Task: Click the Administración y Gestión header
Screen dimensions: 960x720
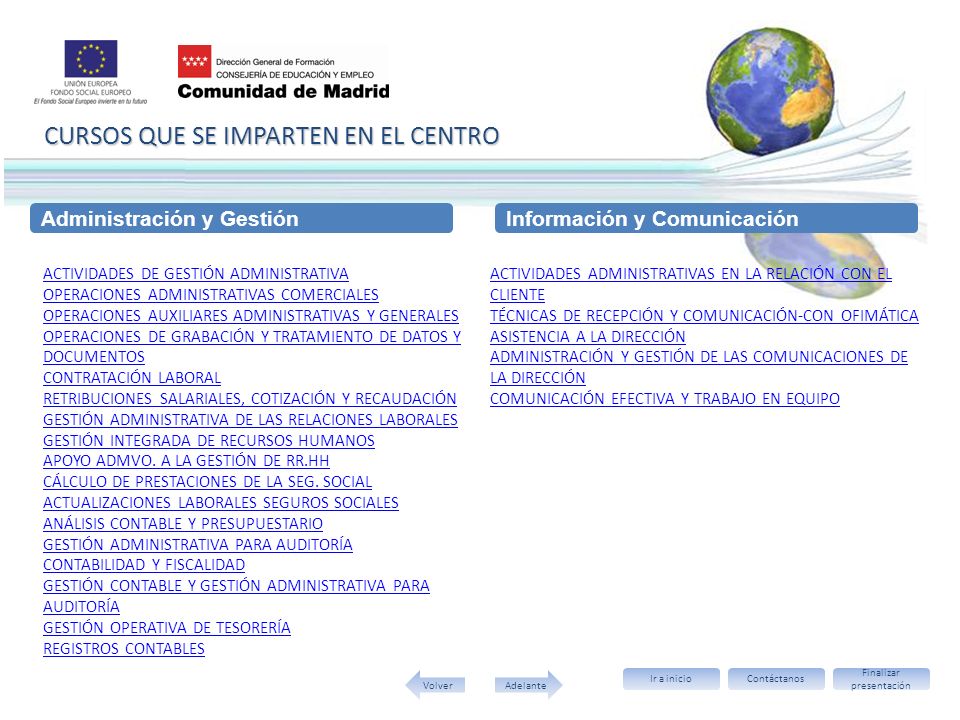Action: [241, 219]
